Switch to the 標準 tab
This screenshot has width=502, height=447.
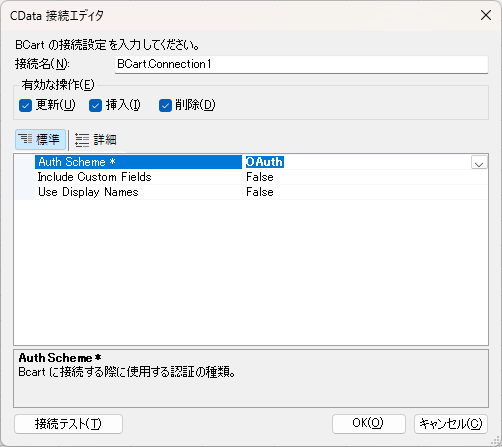click(x=40, y=139)
